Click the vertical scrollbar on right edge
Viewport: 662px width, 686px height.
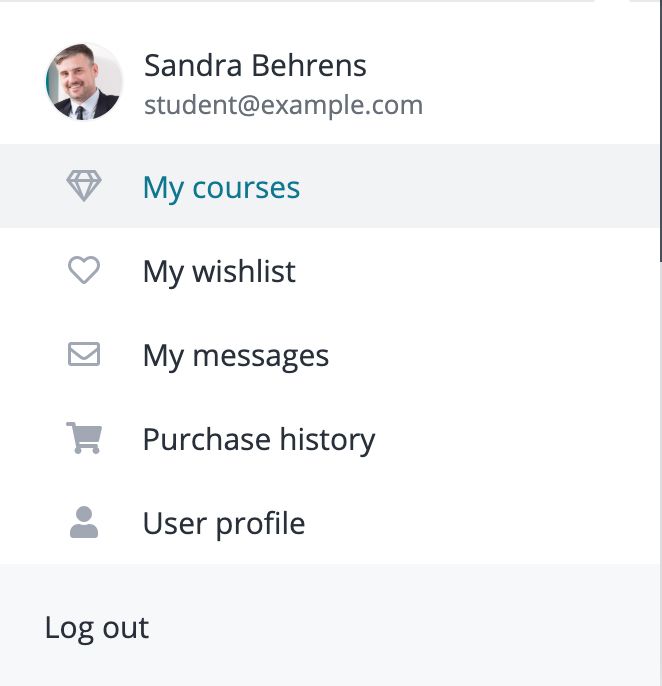661,131
